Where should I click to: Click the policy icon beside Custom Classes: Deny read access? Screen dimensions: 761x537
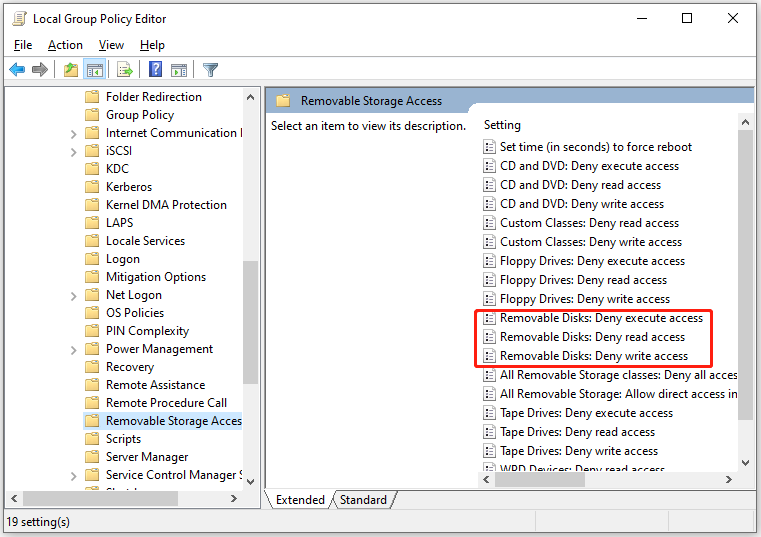(x=489, y=223)
